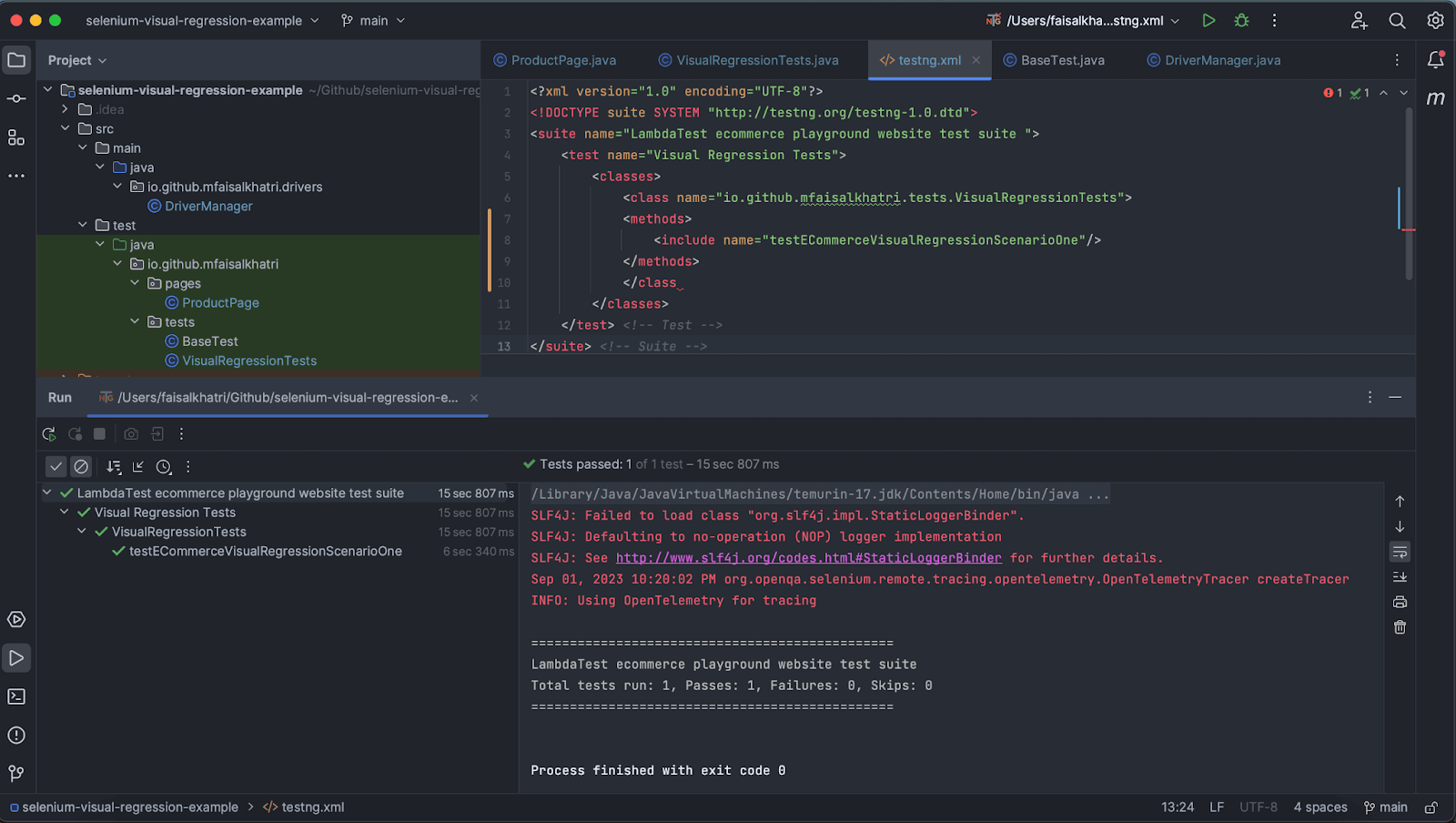
Task: Follow the SLF4J StaticLoggerBinder link
Action: coord(808,557)
